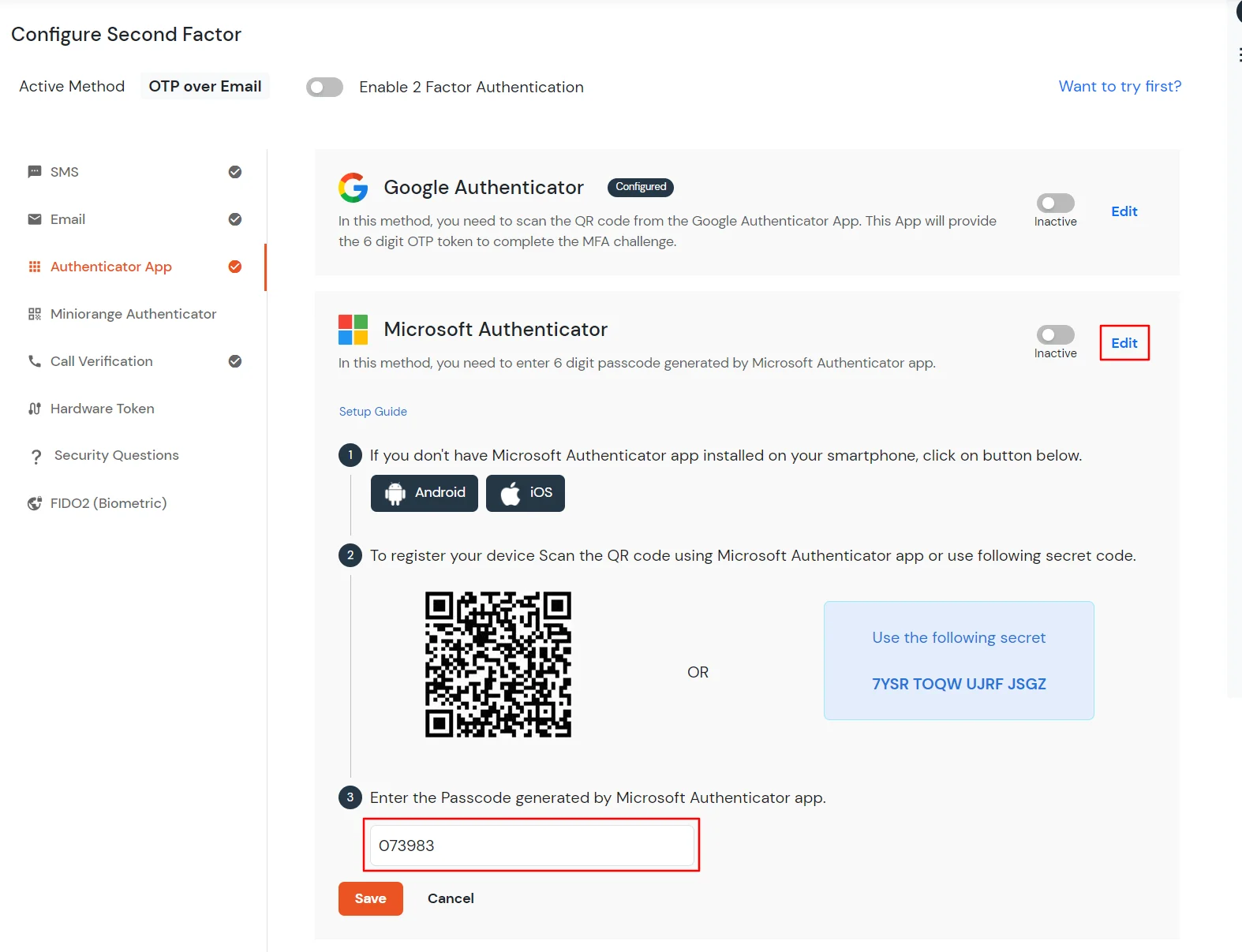Click the Call Verification phone icon

[35, 361]
